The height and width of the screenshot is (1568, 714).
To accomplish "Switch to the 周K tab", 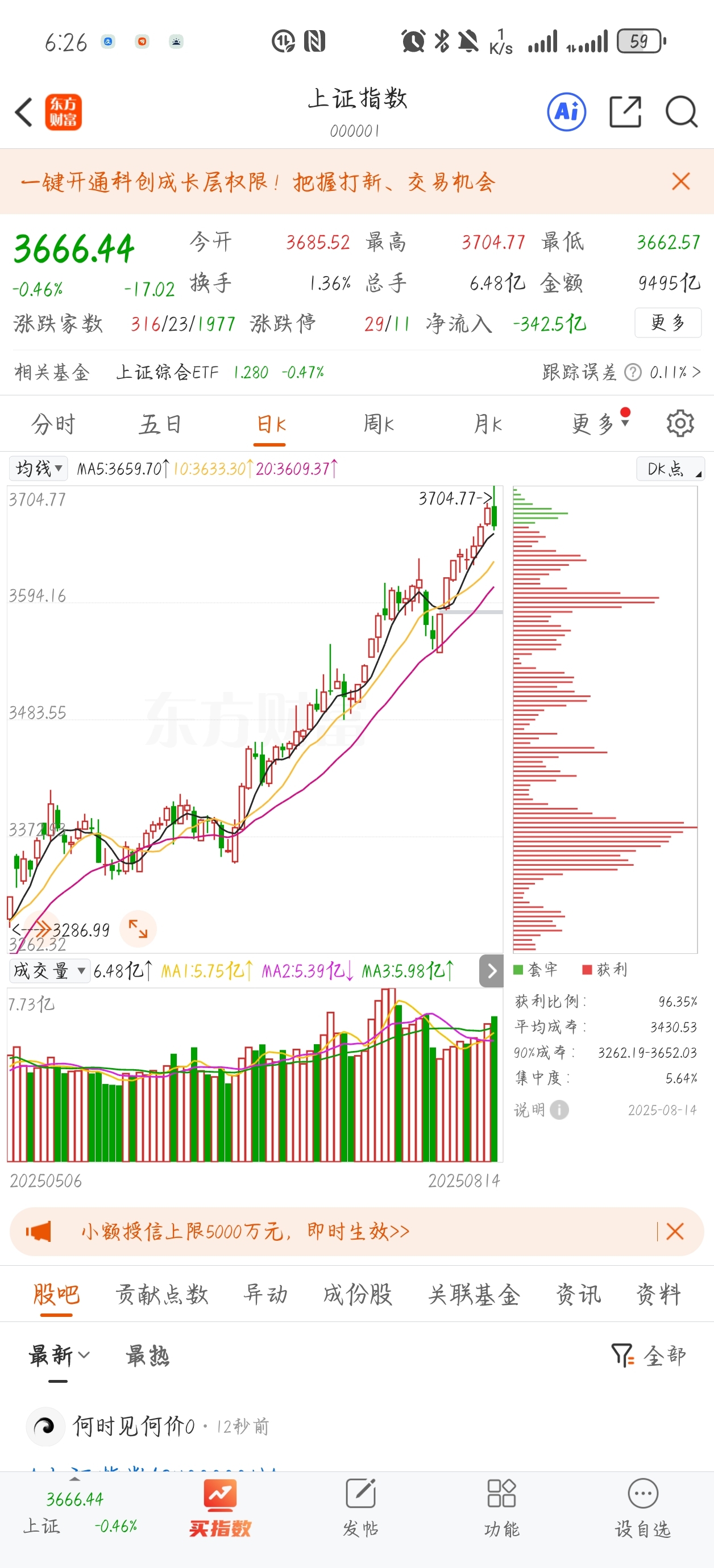I will coord(379,424).
